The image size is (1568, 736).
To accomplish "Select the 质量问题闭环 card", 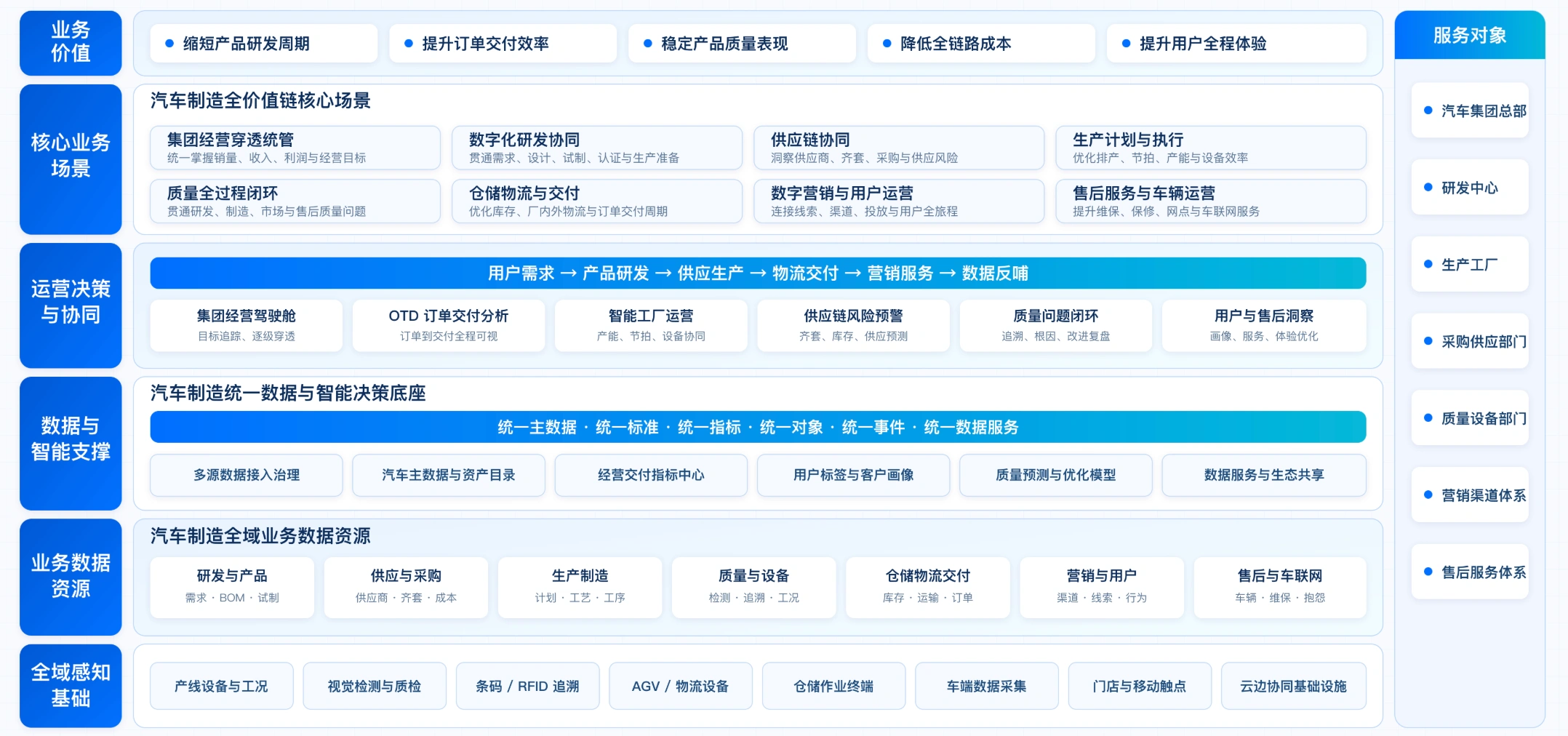I will 1055,325.
